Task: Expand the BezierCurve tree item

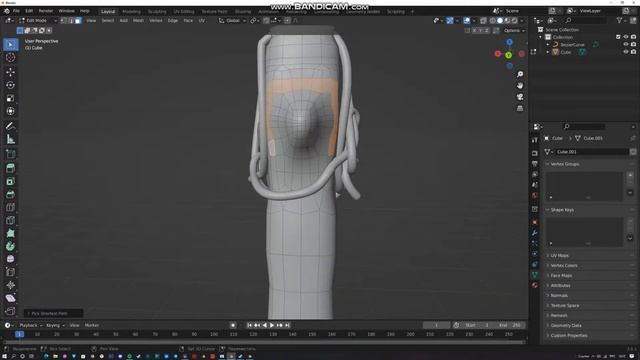Action: click(x=548, y=44)
